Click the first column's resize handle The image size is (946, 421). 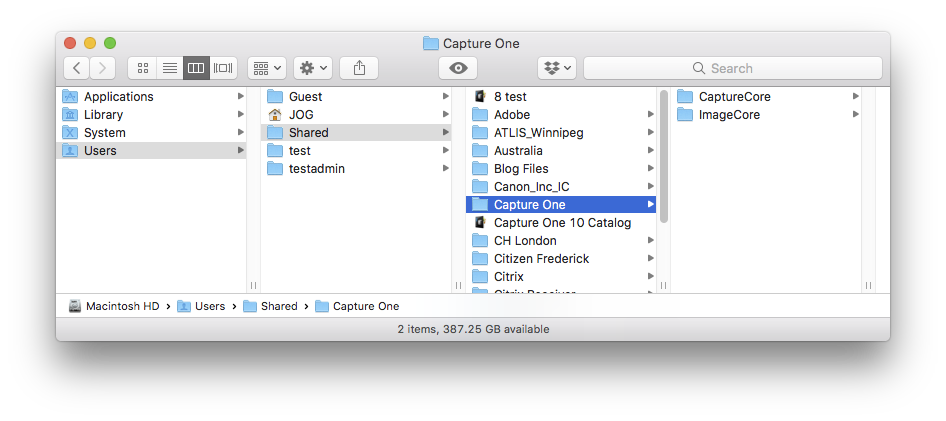click(253, 285)
